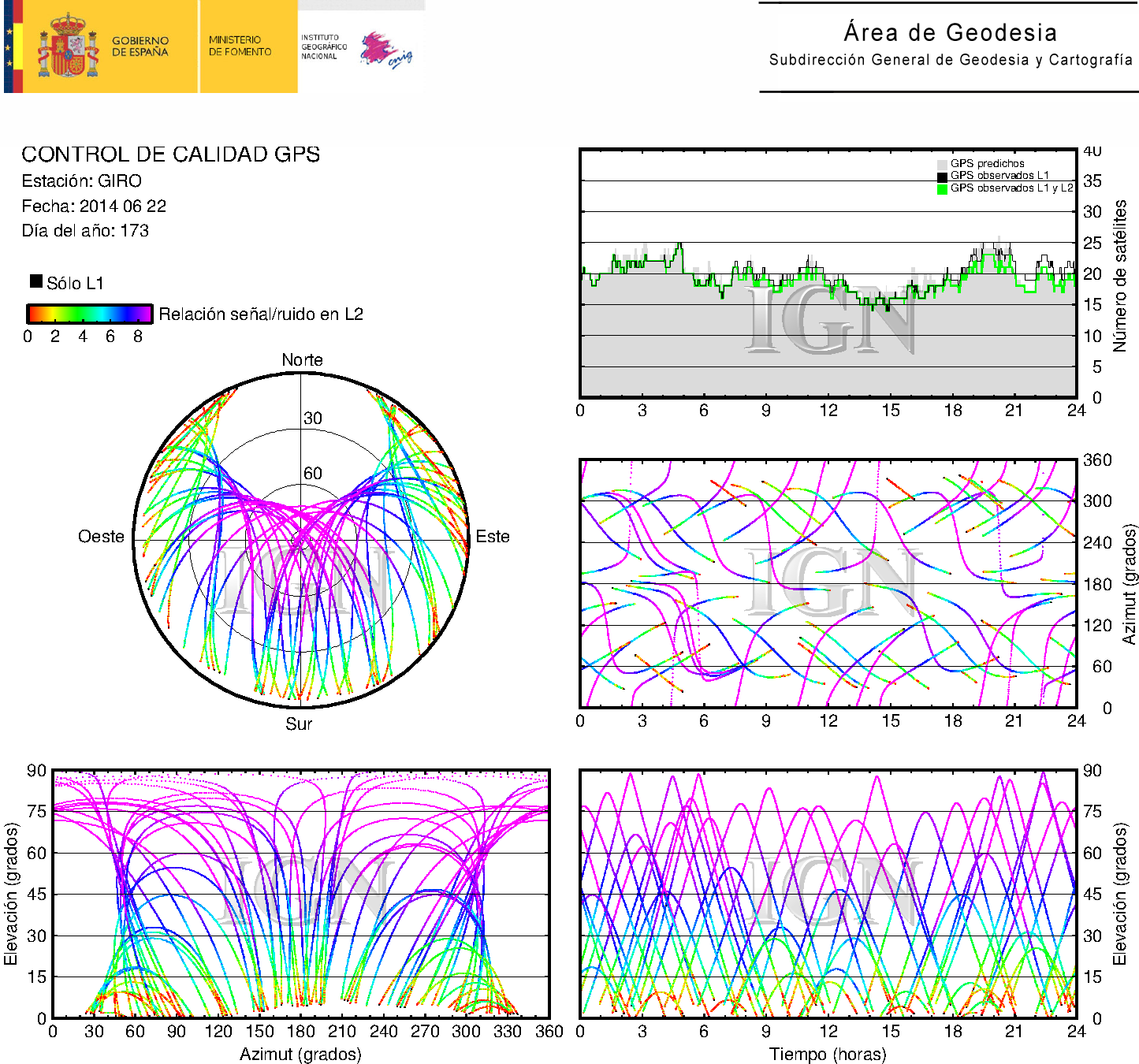Click the Instituto Geográfico Nacional text
1139x1064 pixels.
pos(323,47)
